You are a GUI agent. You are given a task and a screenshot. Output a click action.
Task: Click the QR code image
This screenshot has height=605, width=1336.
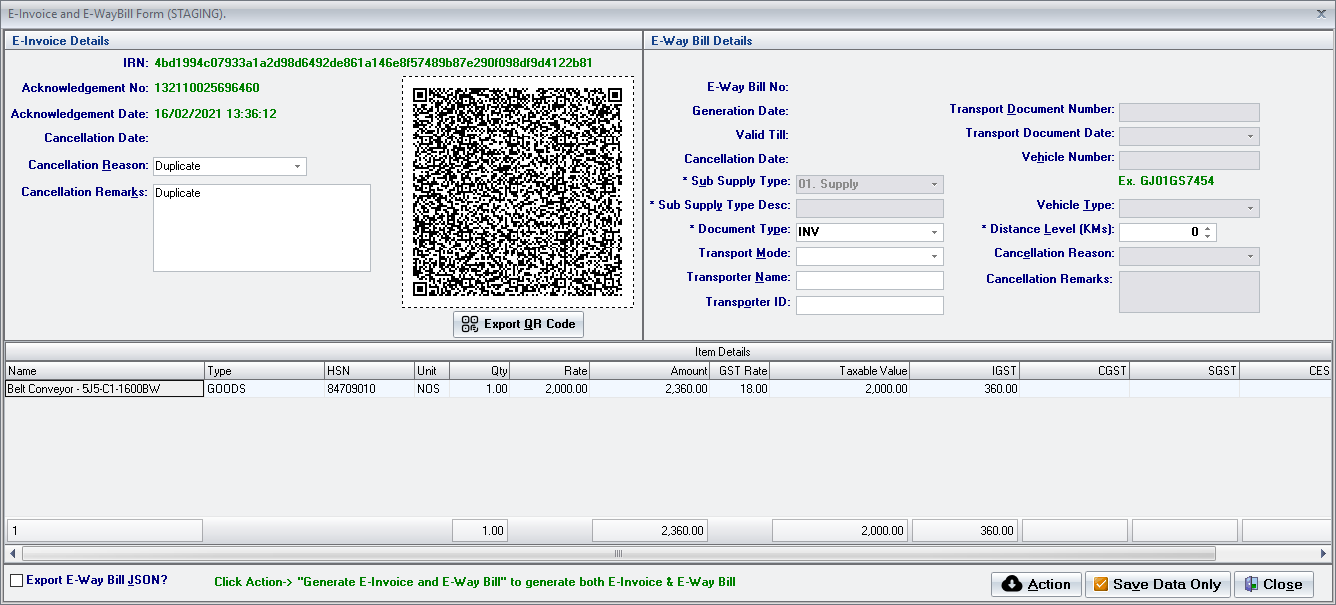click(x=518, y=192)
